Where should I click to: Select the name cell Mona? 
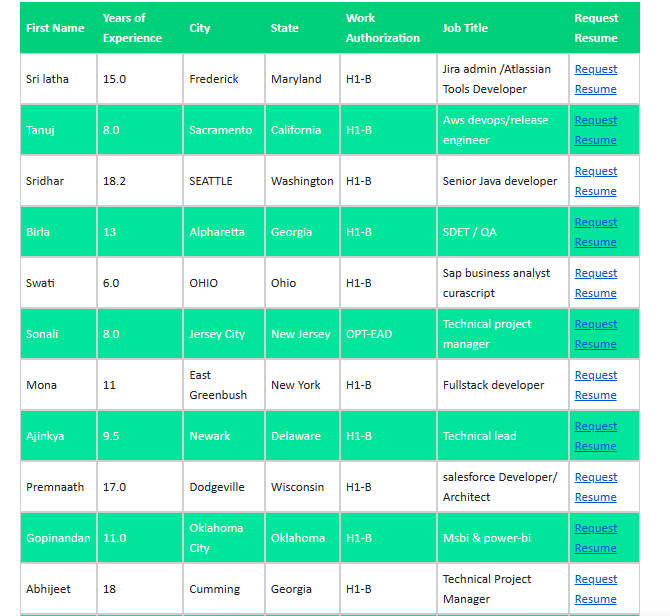tap(59, 385)
